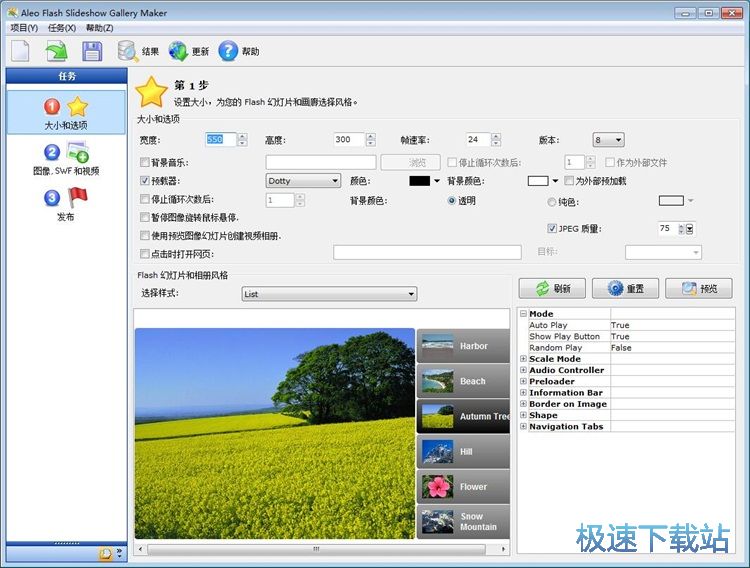Open the Dotty preloader dropdown

303,181
